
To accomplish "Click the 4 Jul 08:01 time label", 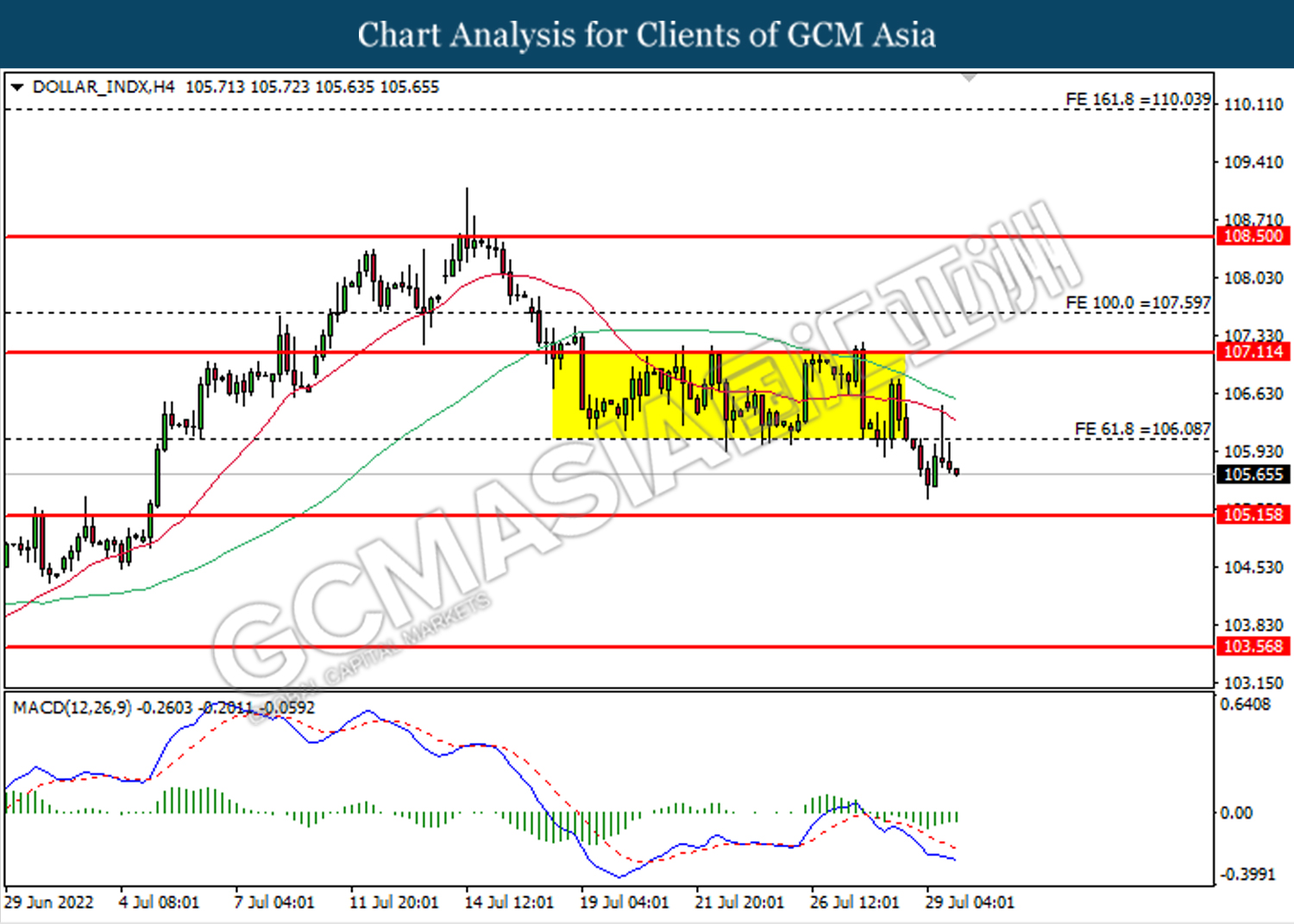I will pyautogui.click(x=159, y=902).
